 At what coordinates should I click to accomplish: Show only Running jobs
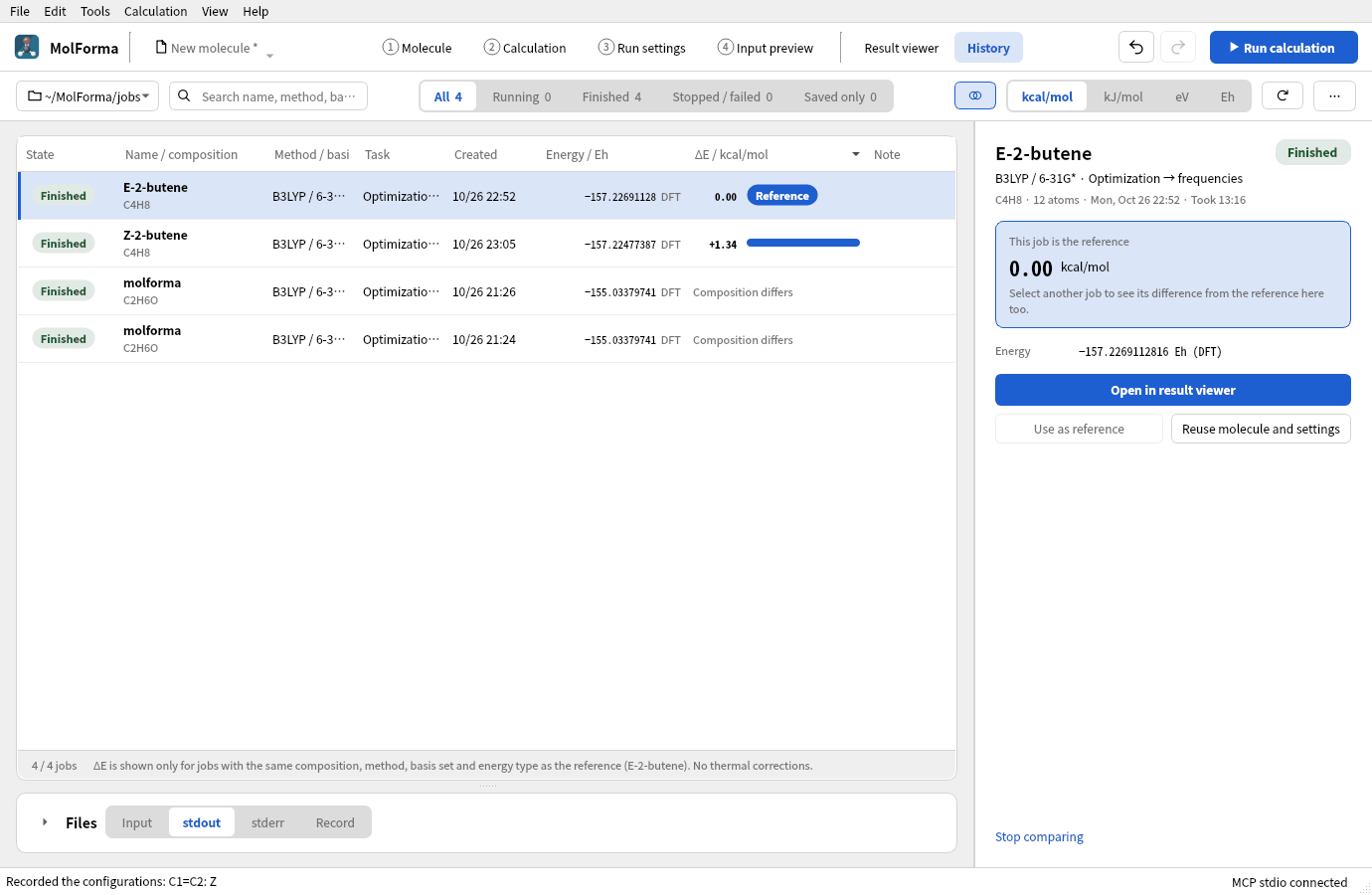click(x=522, y=96)
